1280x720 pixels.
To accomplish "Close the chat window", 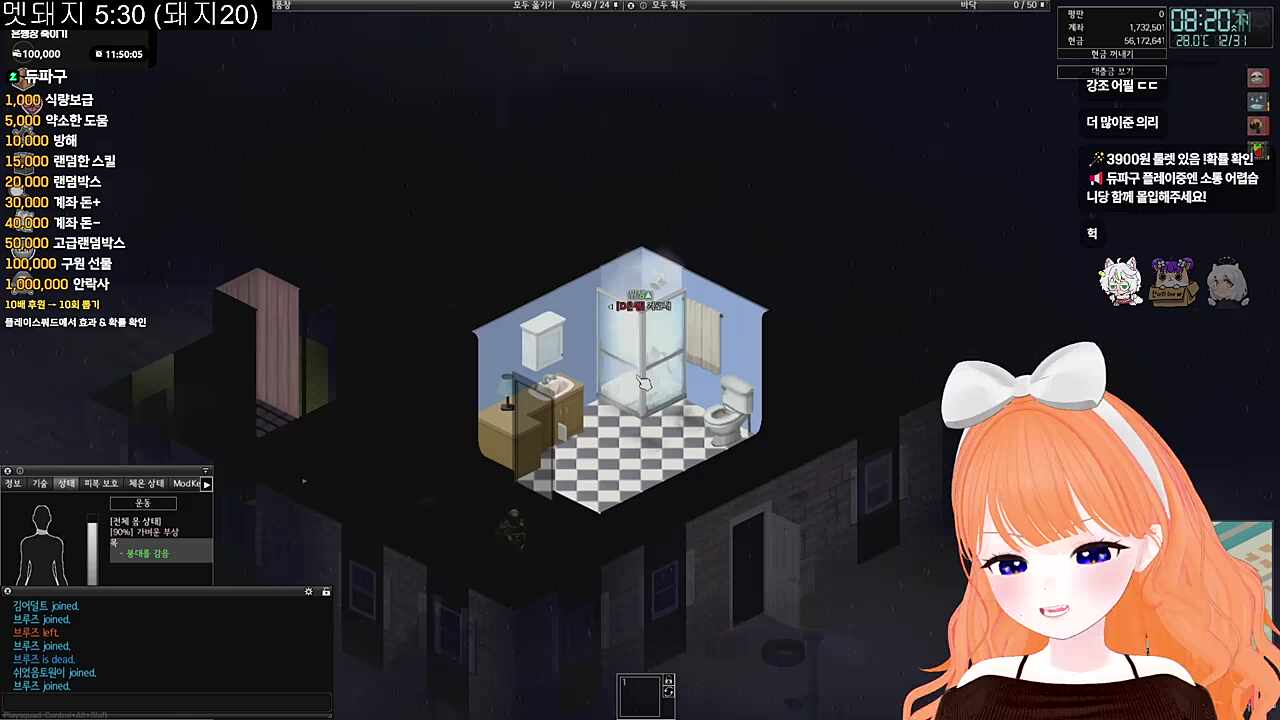I will coord(7,592).
